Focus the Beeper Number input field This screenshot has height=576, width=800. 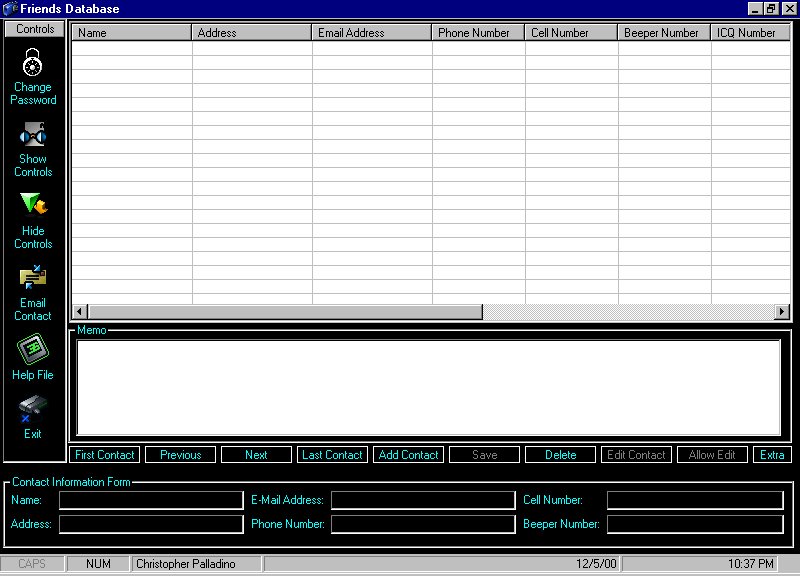[x=695, y=524]
